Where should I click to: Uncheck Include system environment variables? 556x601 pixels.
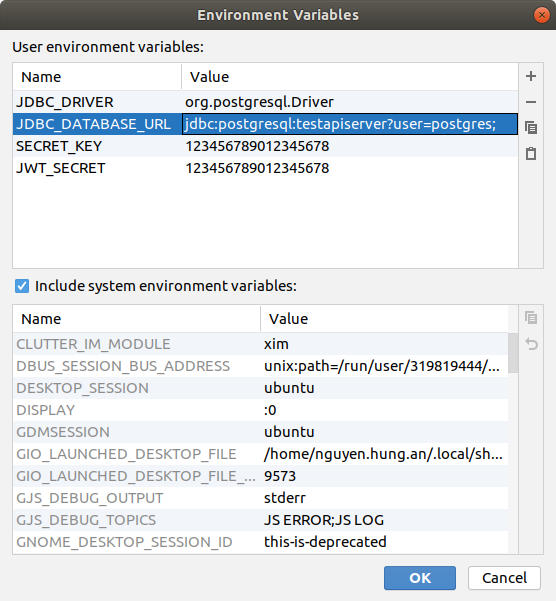pyautogui.click(x=22, y=286)
